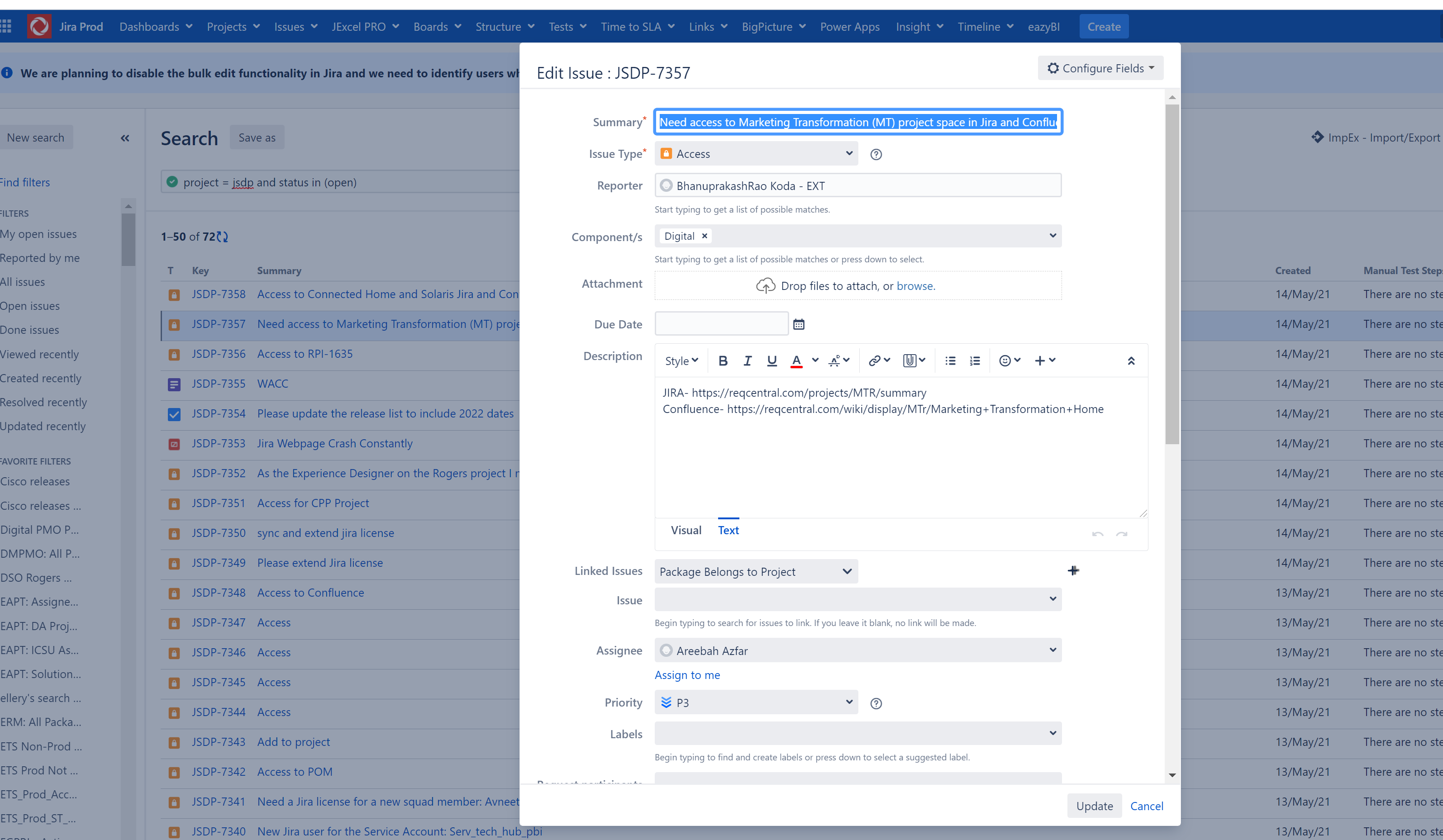Insert a numbered list in description
Viewport: 1443px width, 840px height.
[x=975, y=361]
